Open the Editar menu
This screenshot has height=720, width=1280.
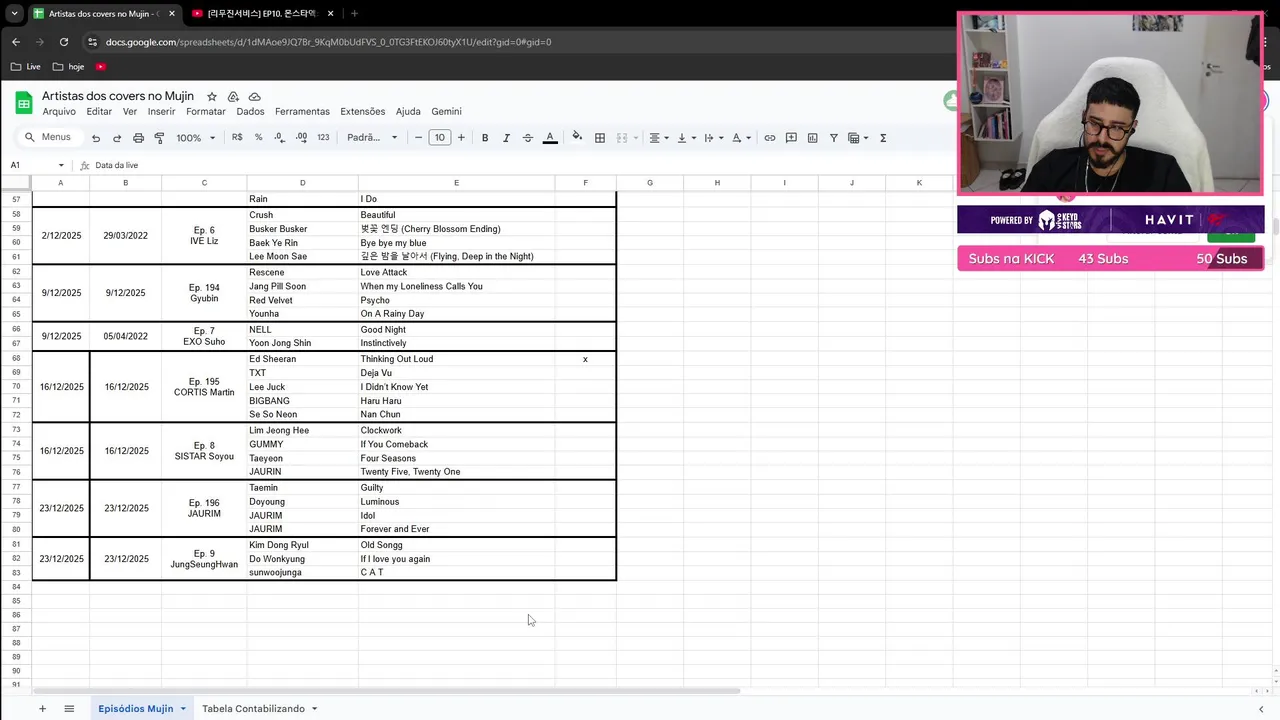(99, 111)
